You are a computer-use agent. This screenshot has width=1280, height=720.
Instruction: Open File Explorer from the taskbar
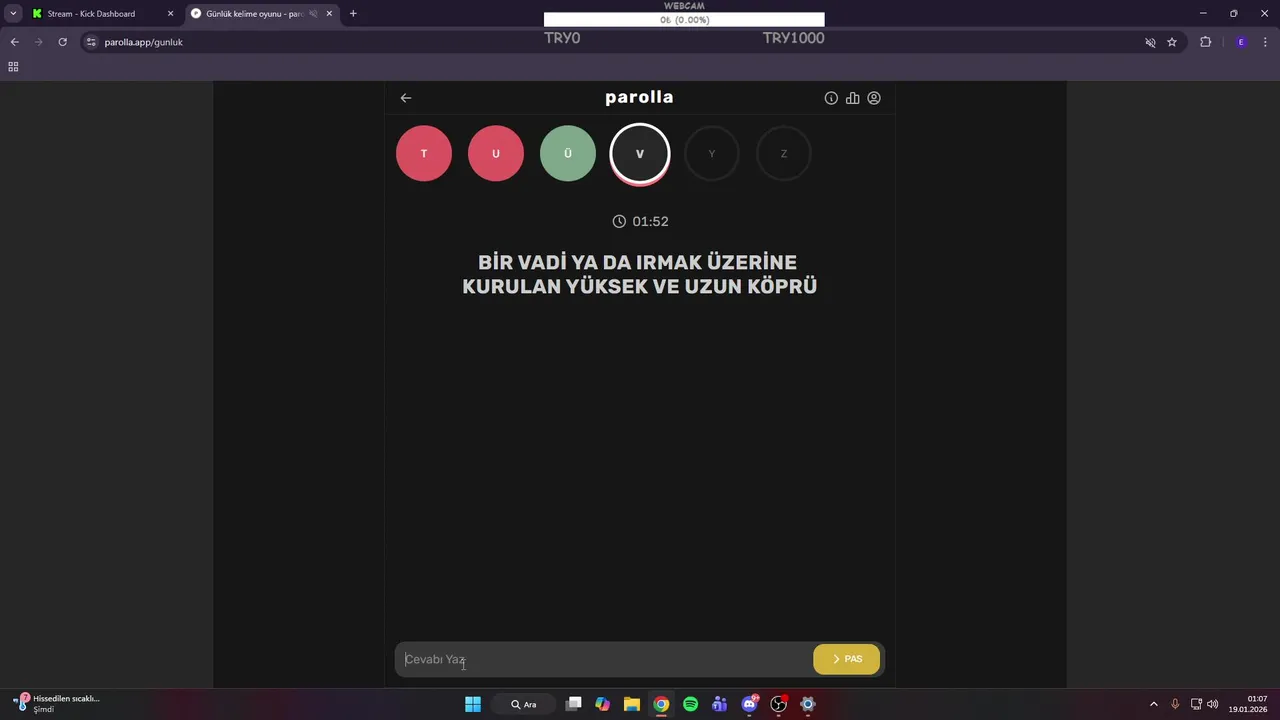[x=632, y=704]
